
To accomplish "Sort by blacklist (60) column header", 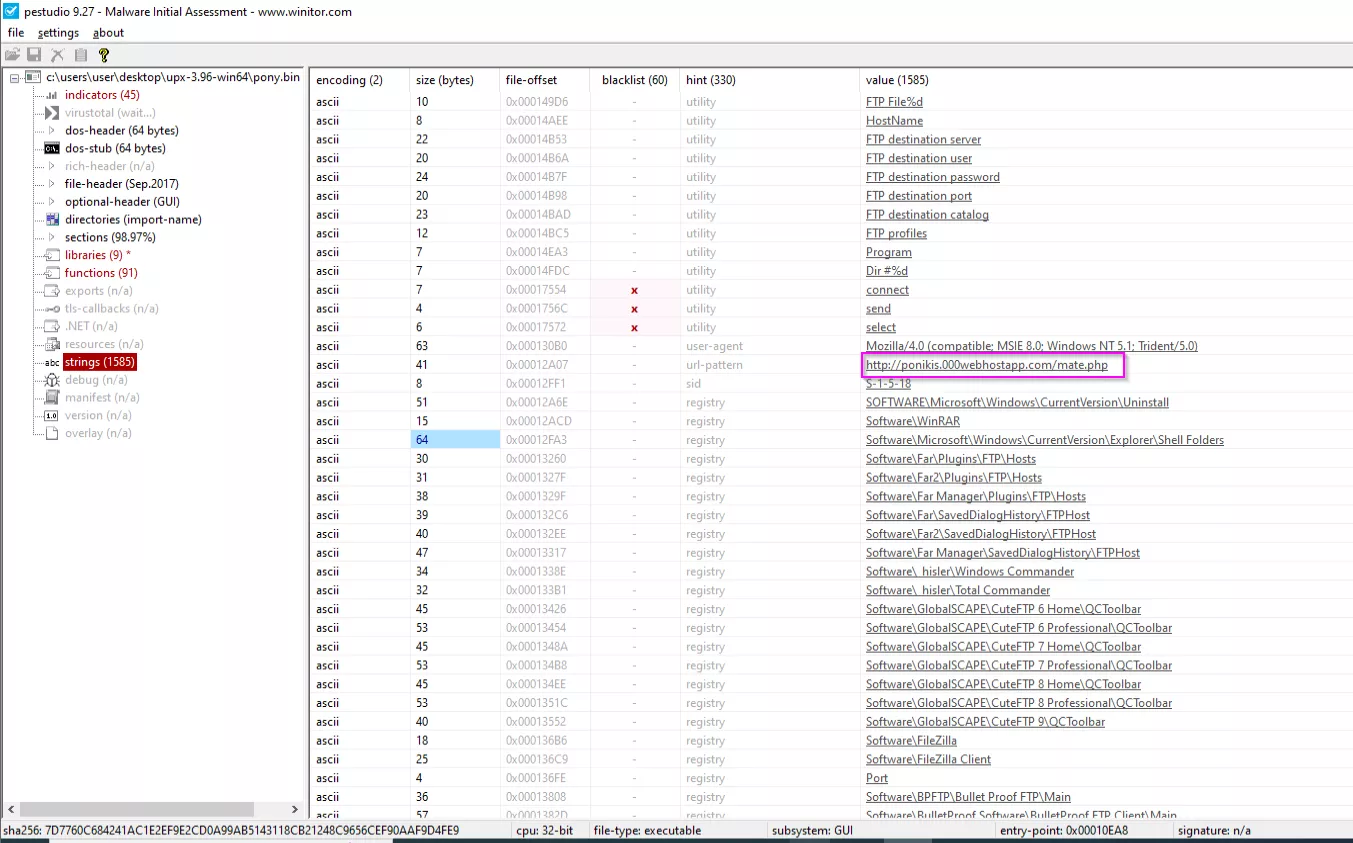I will (634, 80).
